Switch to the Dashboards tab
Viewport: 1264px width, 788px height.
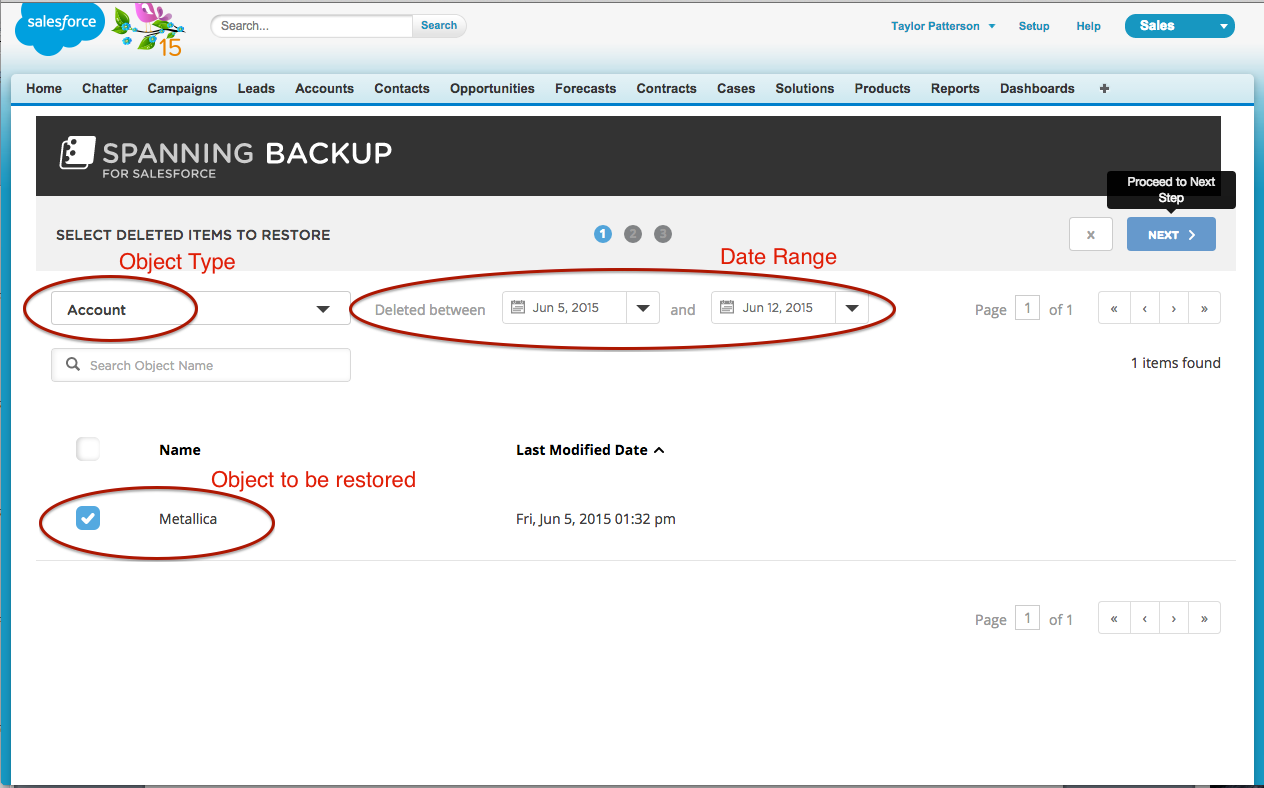point(1037,88)
